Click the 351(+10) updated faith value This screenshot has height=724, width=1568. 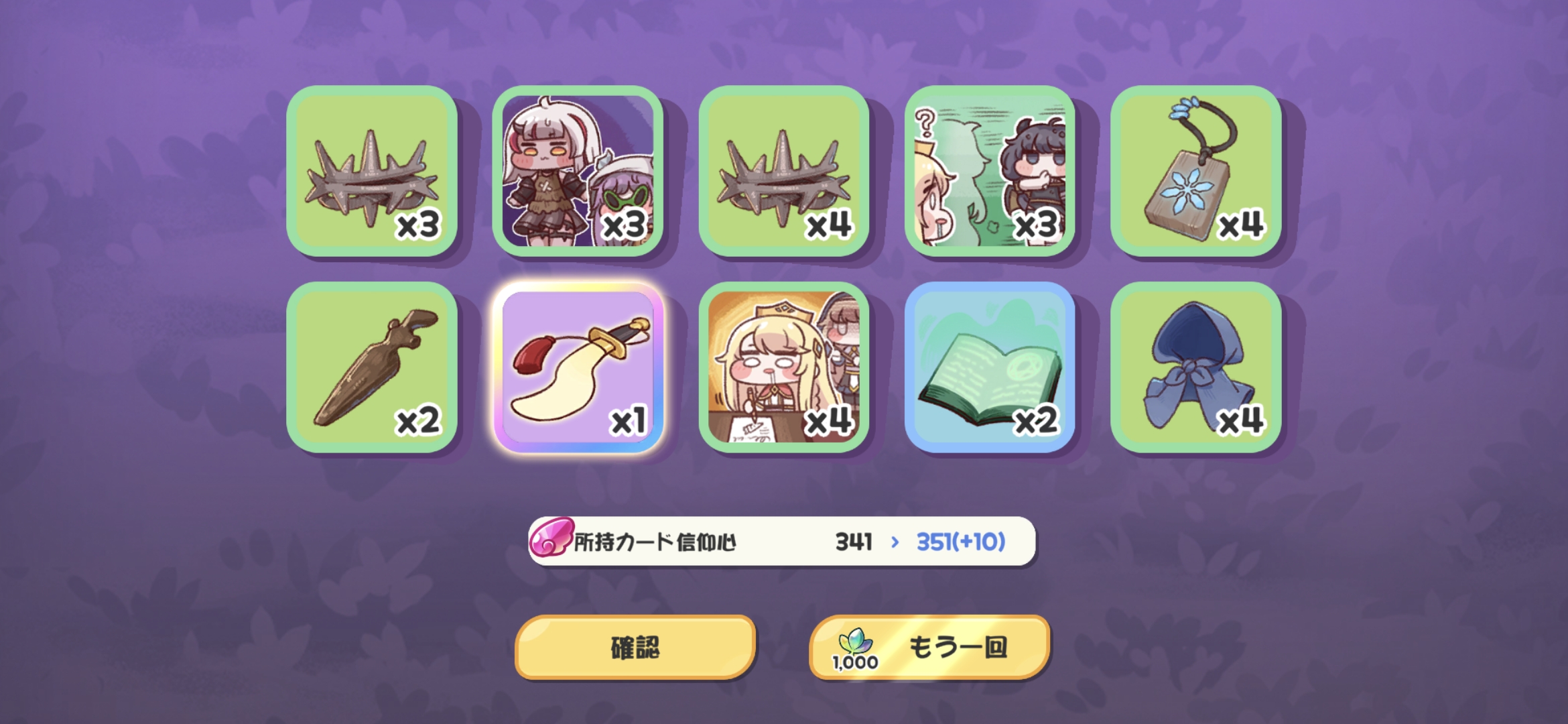tap(961, 542)
